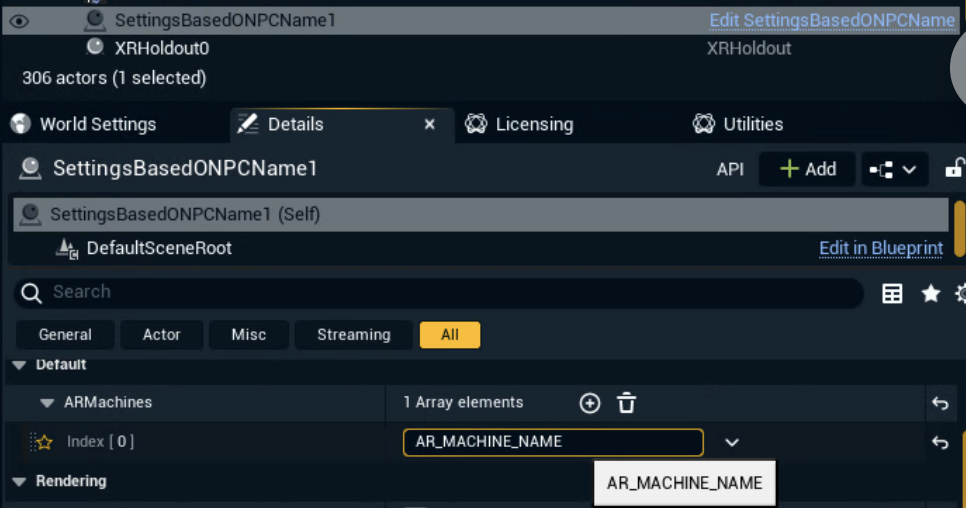Open the Edit in Blueprint link
The height and width of the screenshot is (508, 966).
click(x=880, y=248)
